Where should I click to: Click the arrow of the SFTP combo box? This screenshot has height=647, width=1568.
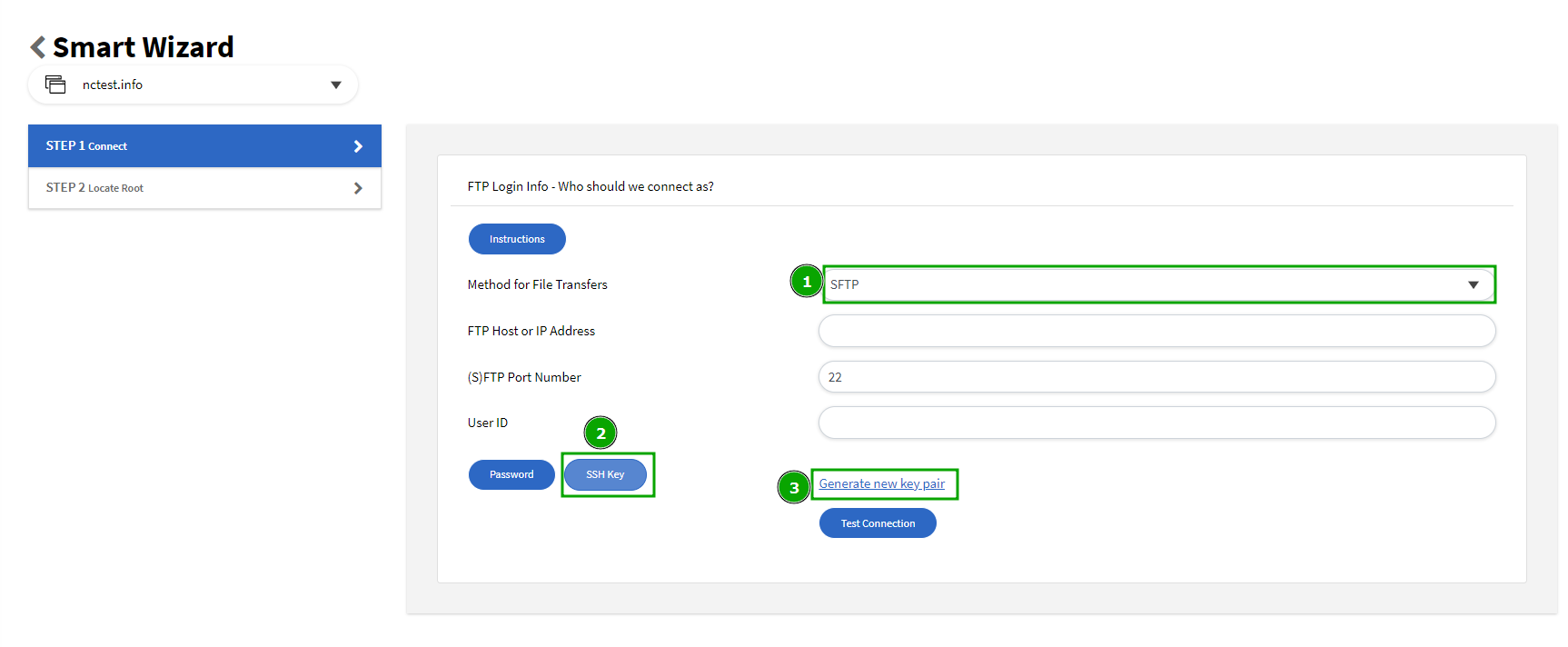pyautogui.click(x=1473, y=285)
